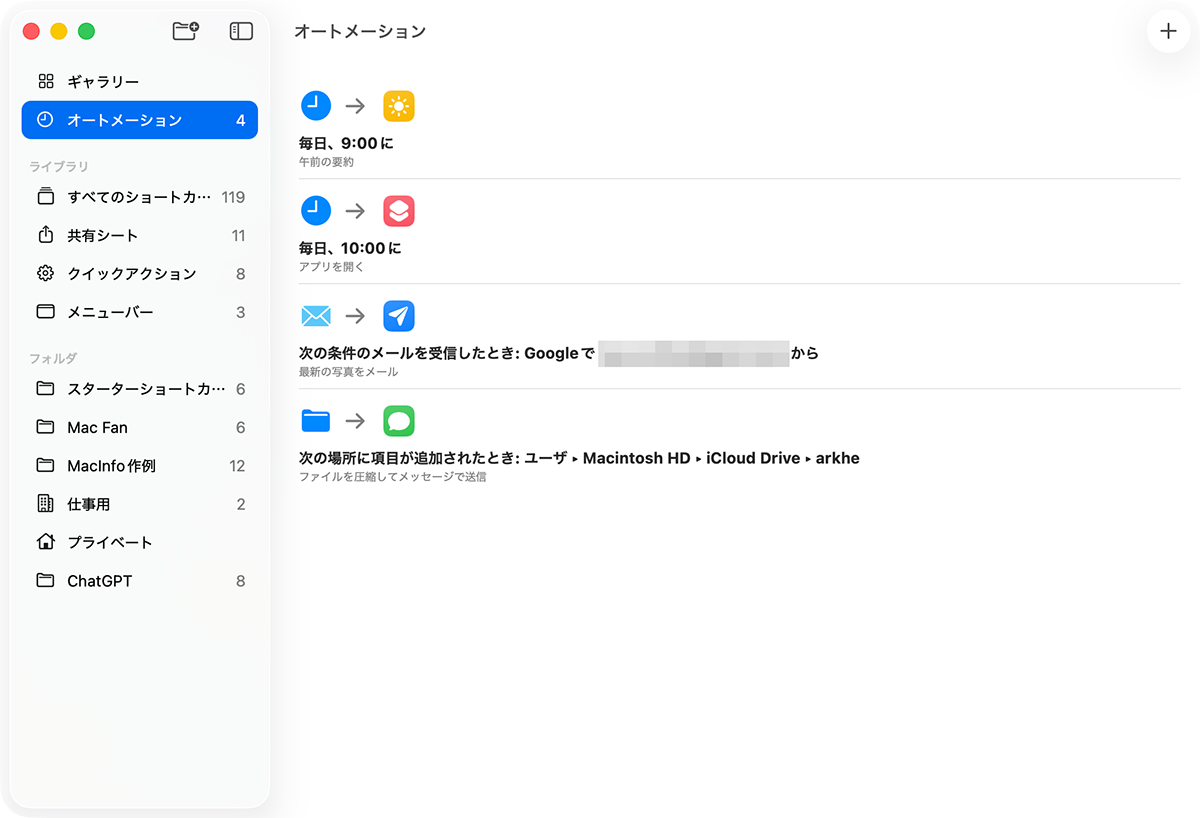Click the plus button to add automation
Screen dimensions: 1200x818
tap(1168, 31)
